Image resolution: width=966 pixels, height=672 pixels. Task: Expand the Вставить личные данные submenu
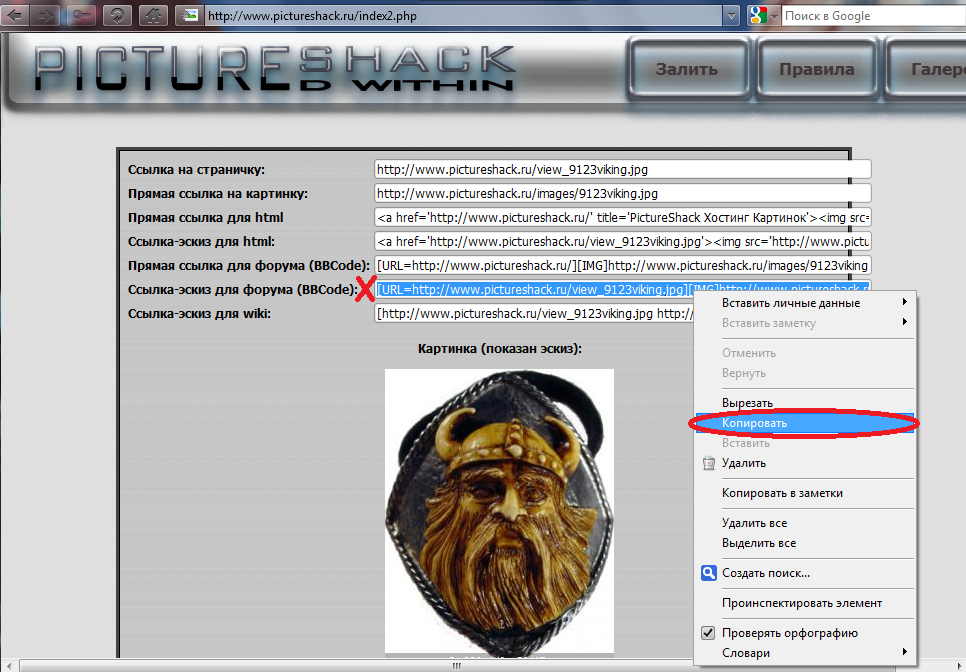pyautogui.click(x=904, y=302)
